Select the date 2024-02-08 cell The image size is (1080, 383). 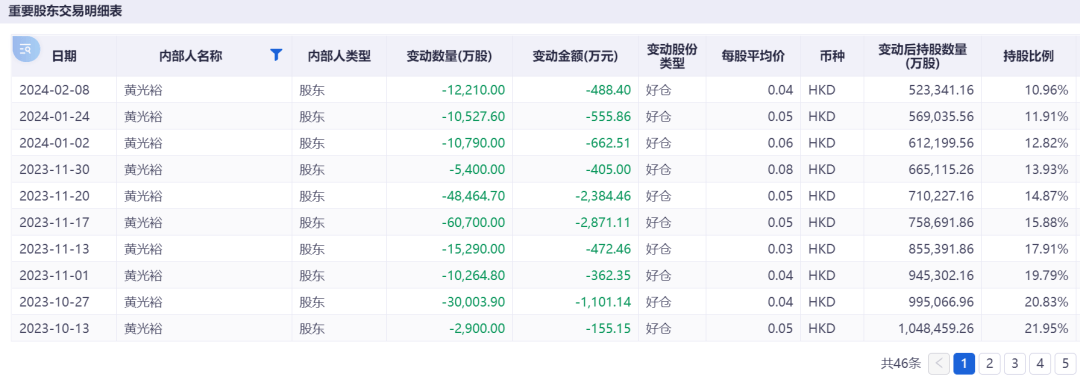tap(54, 90)
